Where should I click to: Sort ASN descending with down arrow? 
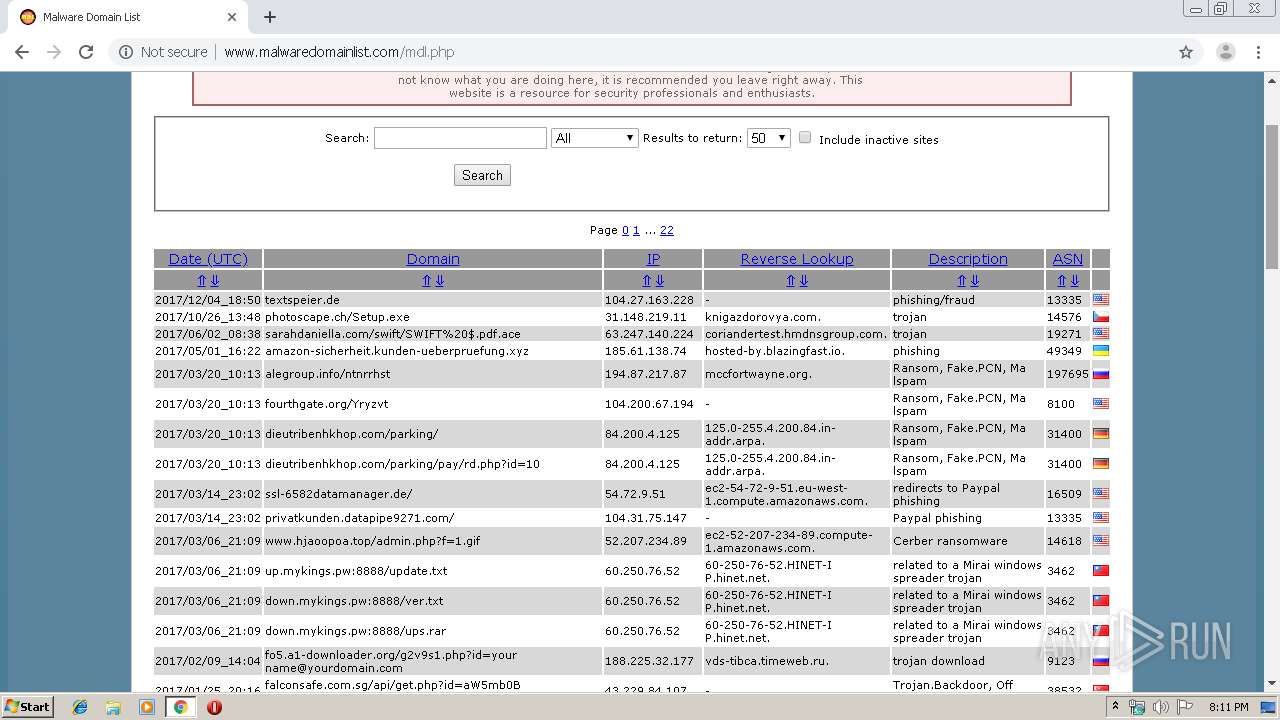click(1074, 281)
